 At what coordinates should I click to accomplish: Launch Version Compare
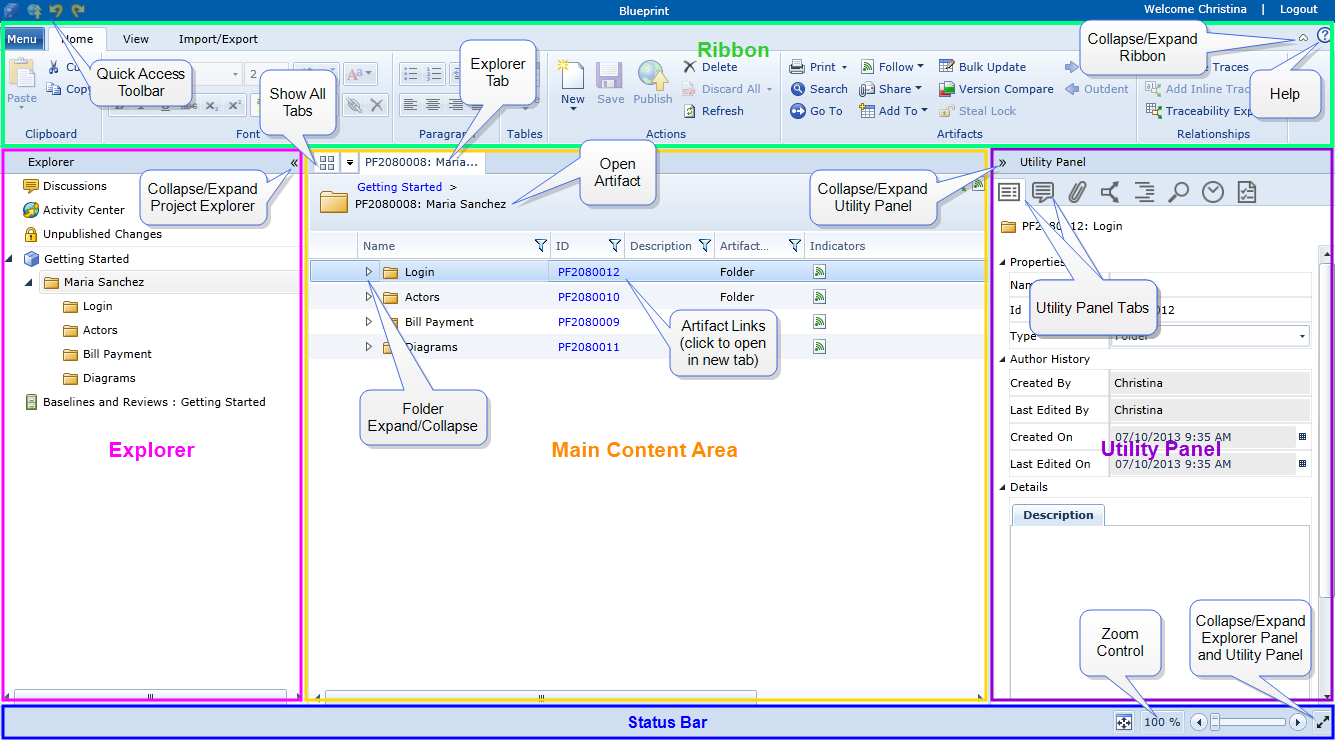996,89
